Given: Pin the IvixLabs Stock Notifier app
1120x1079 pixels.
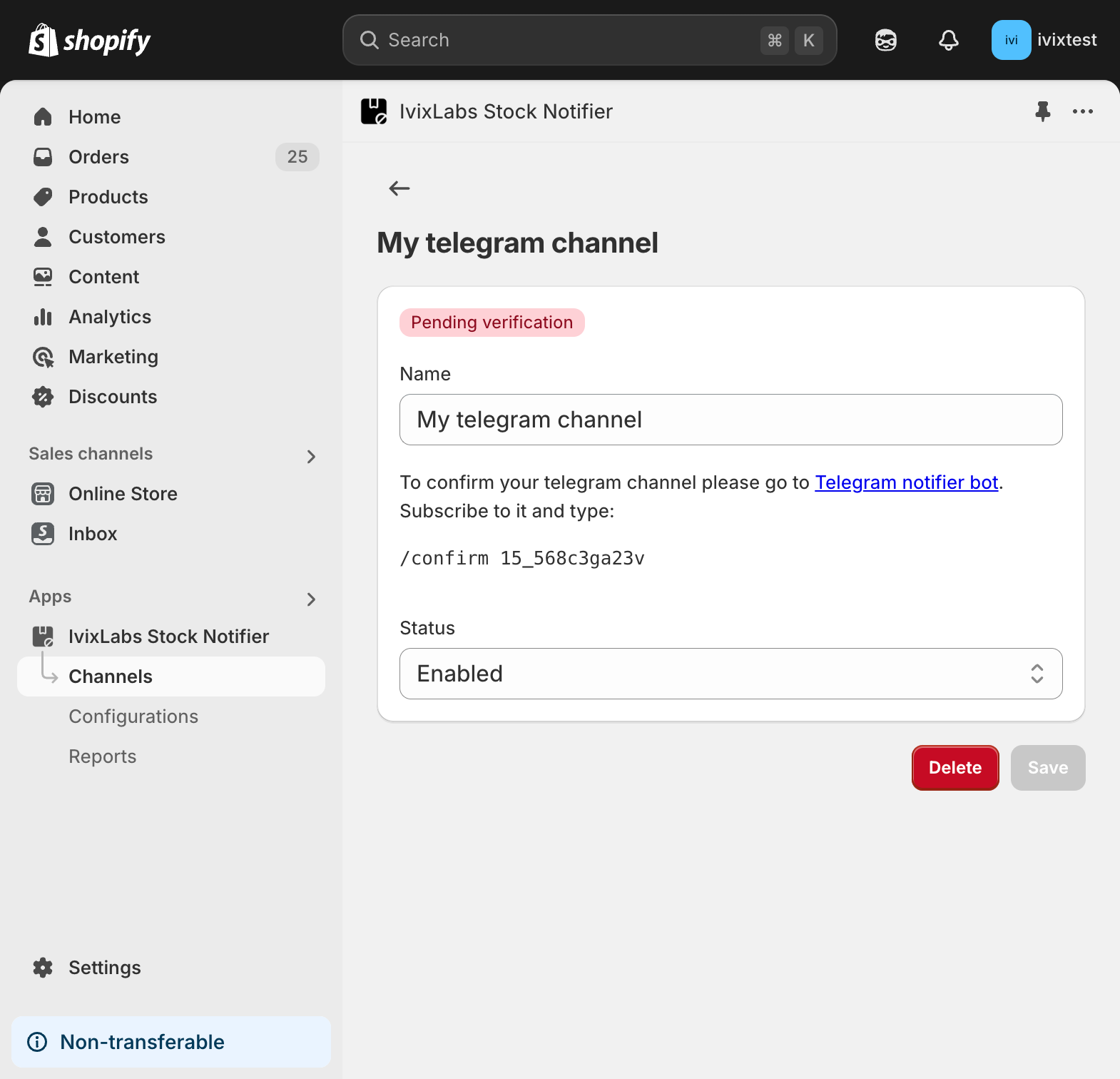Looking at the screenshot, I should (1043, 111).
